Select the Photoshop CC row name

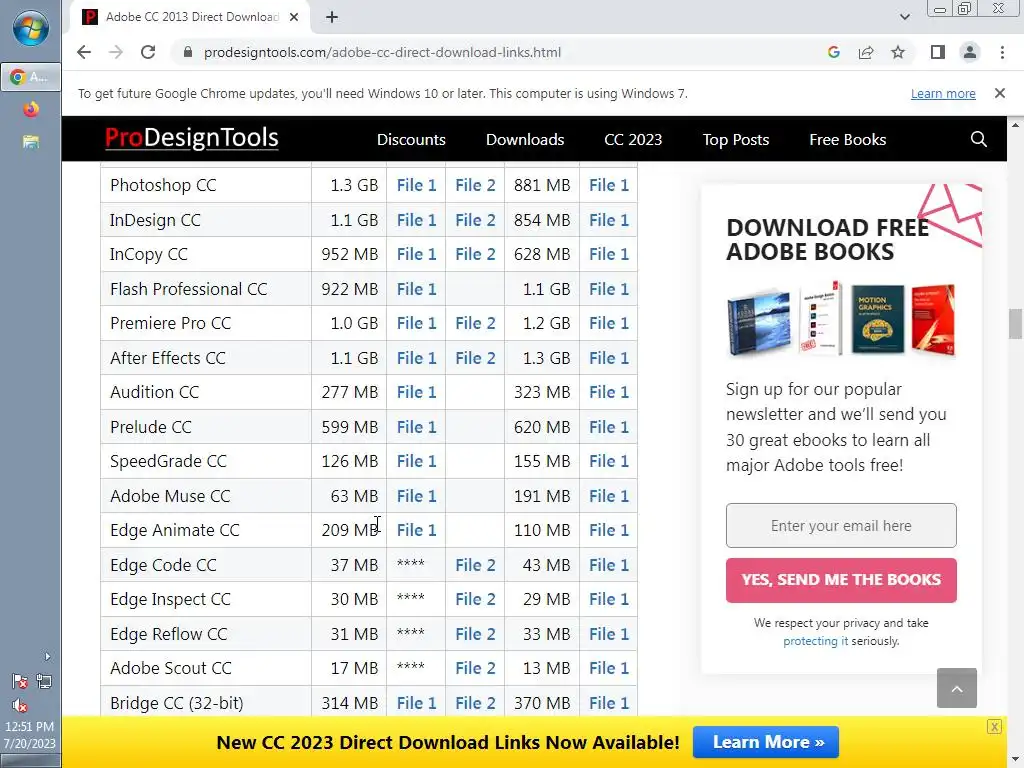[163, 185]
